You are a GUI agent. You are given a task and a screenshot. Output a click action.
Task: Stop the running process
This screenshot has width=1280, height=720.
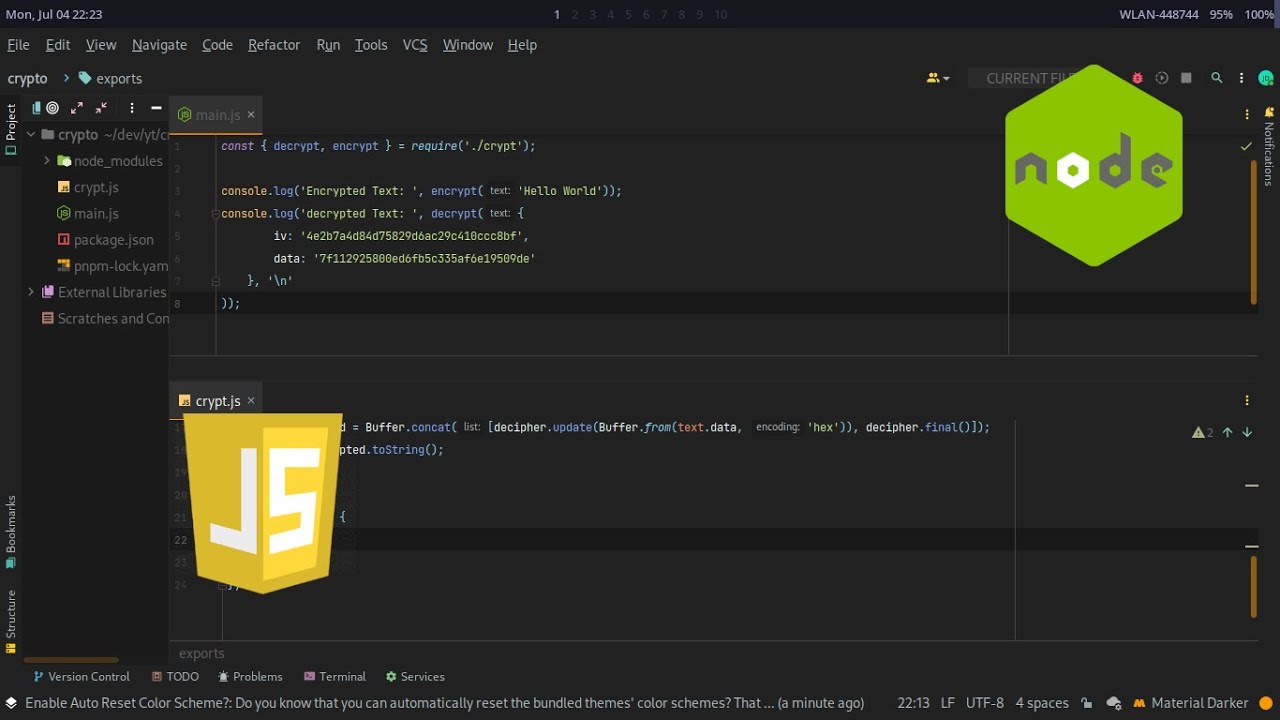click(1186, 78)
